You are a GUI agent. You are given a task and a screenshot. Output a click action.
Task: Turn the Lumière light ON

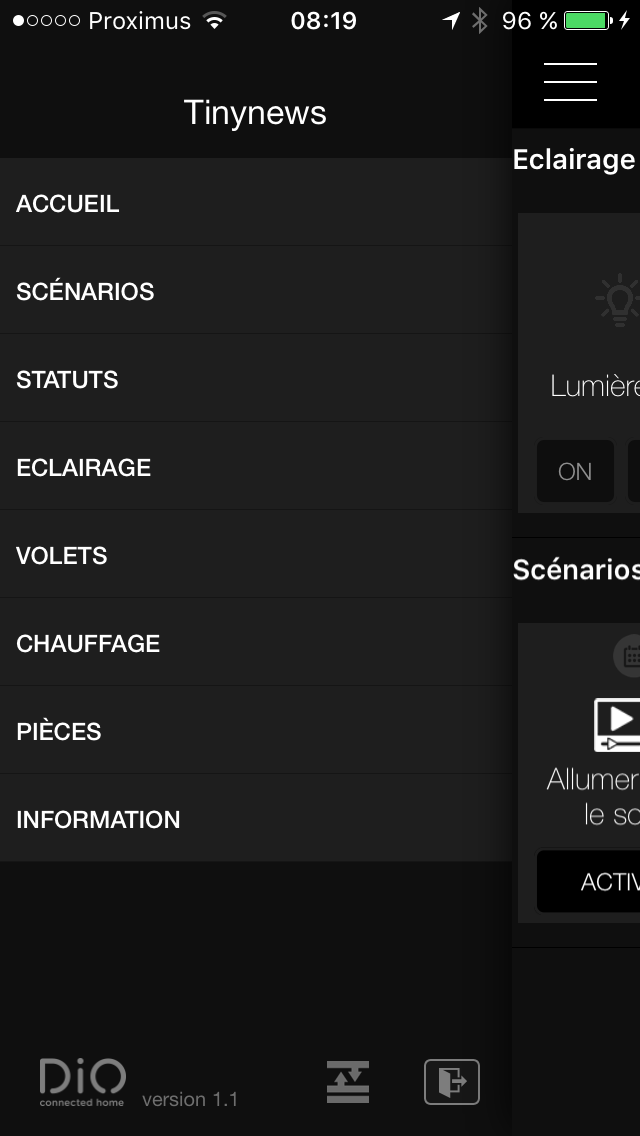click(x=575, y=471)
